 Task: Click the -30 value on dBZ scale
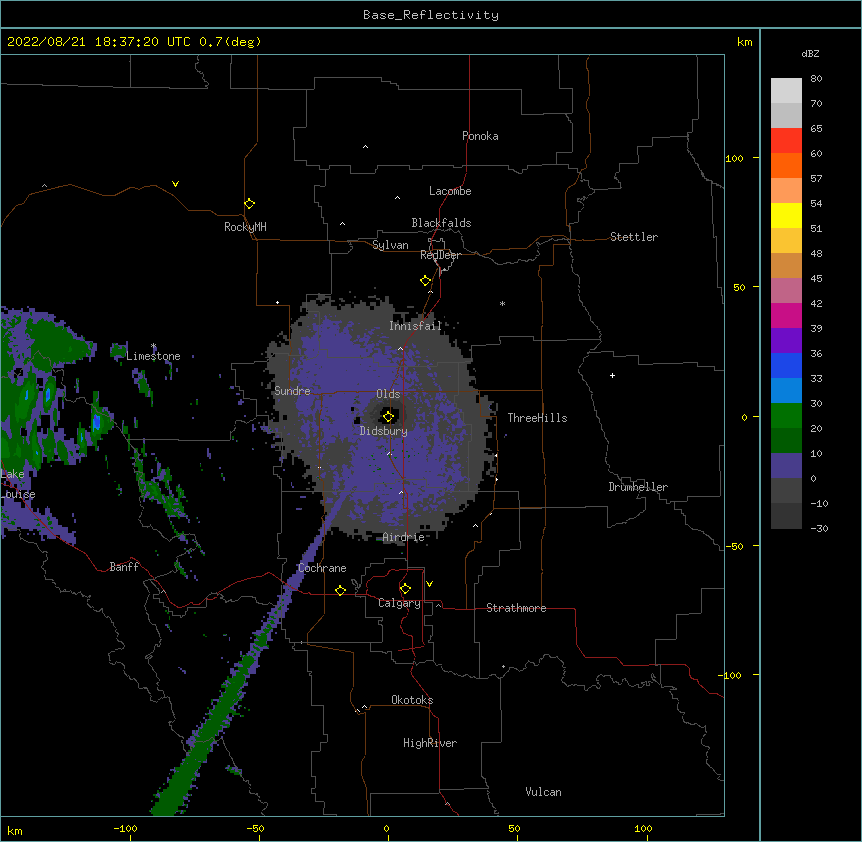pyautogui.click(x=820, y=528)
